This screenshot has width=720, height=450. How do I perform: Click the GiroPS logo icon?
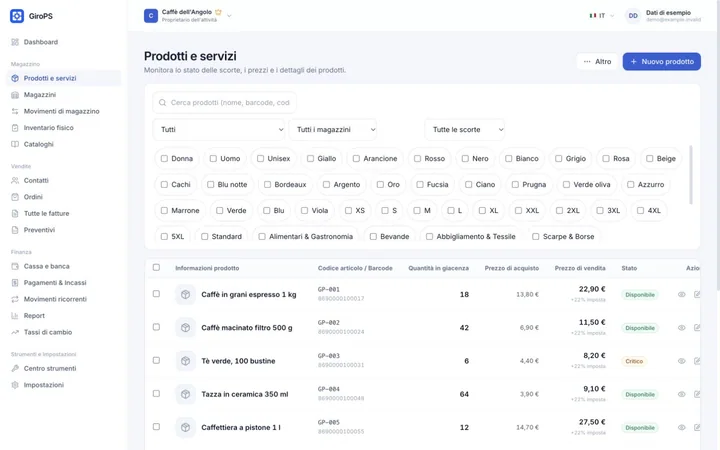pos(17,16)
